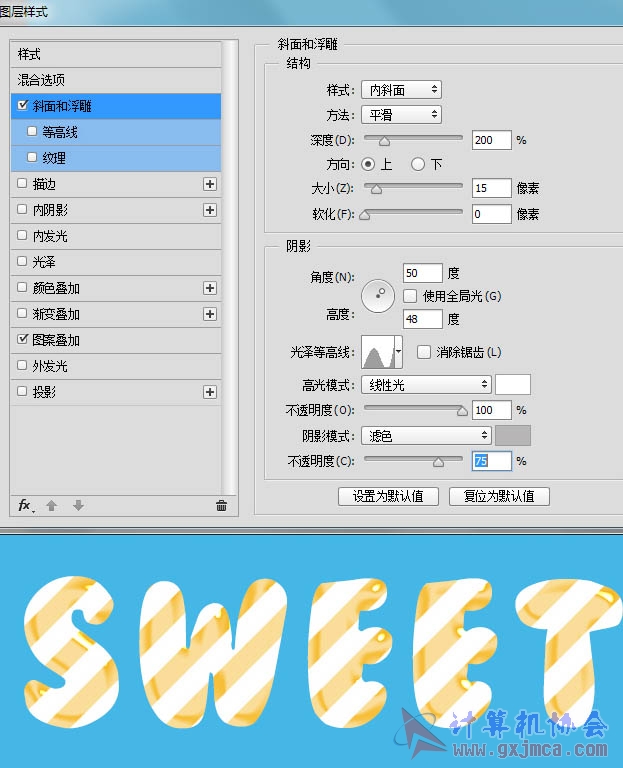
Task: Enable the 等高线 checkbox
Action: pos(32,131)
